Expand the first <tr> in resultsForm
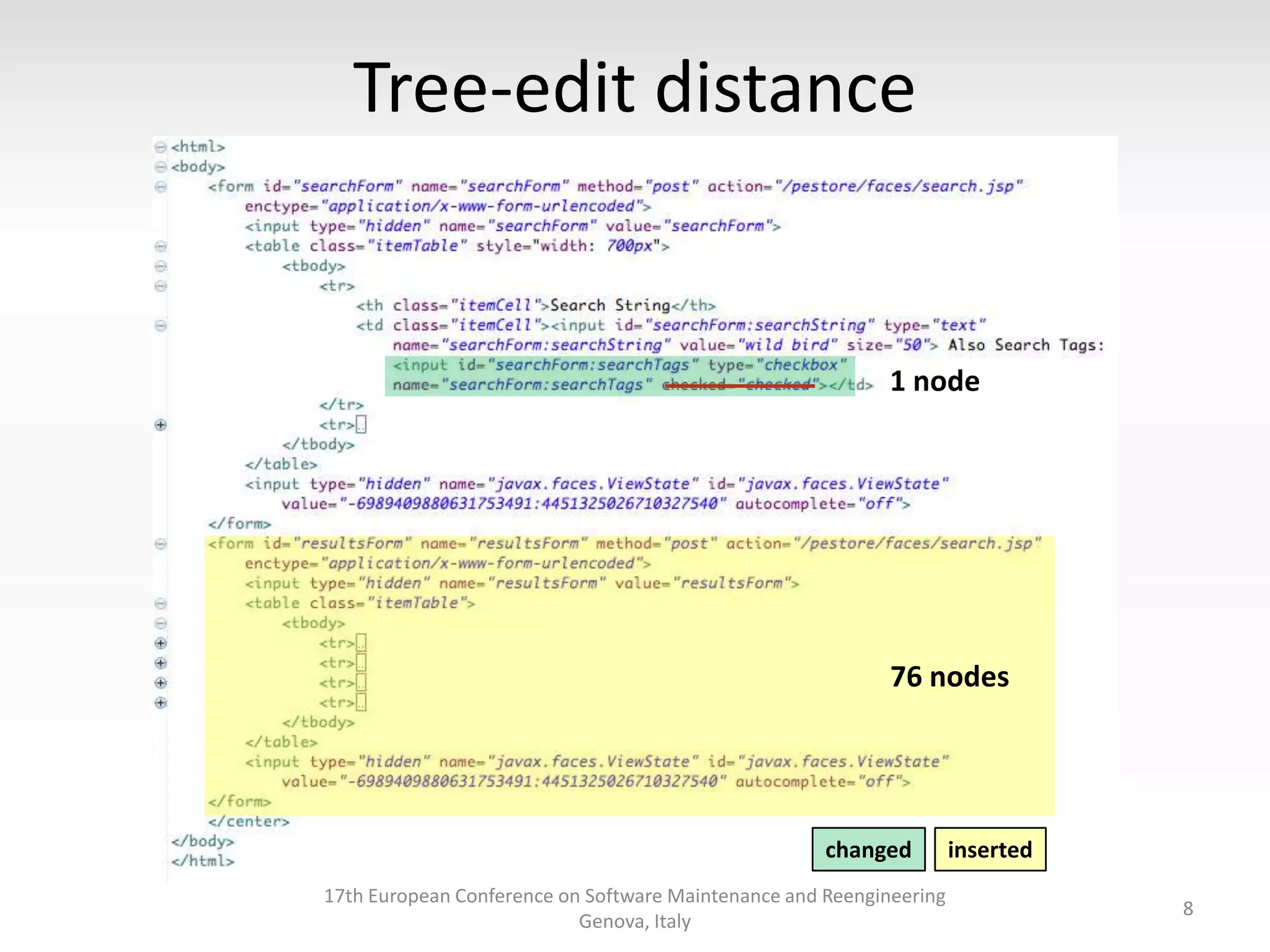 [x=161, y=643]
